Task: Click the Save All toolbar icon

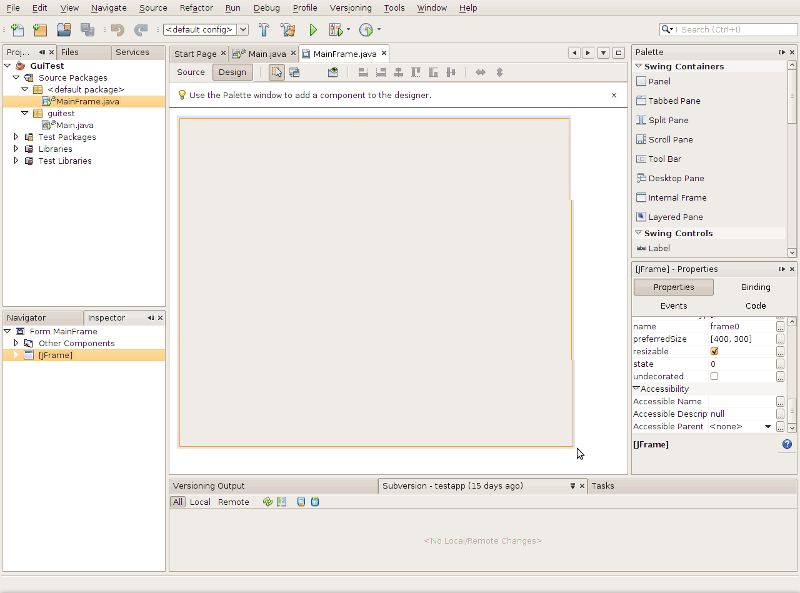Action: coord(87,30)
